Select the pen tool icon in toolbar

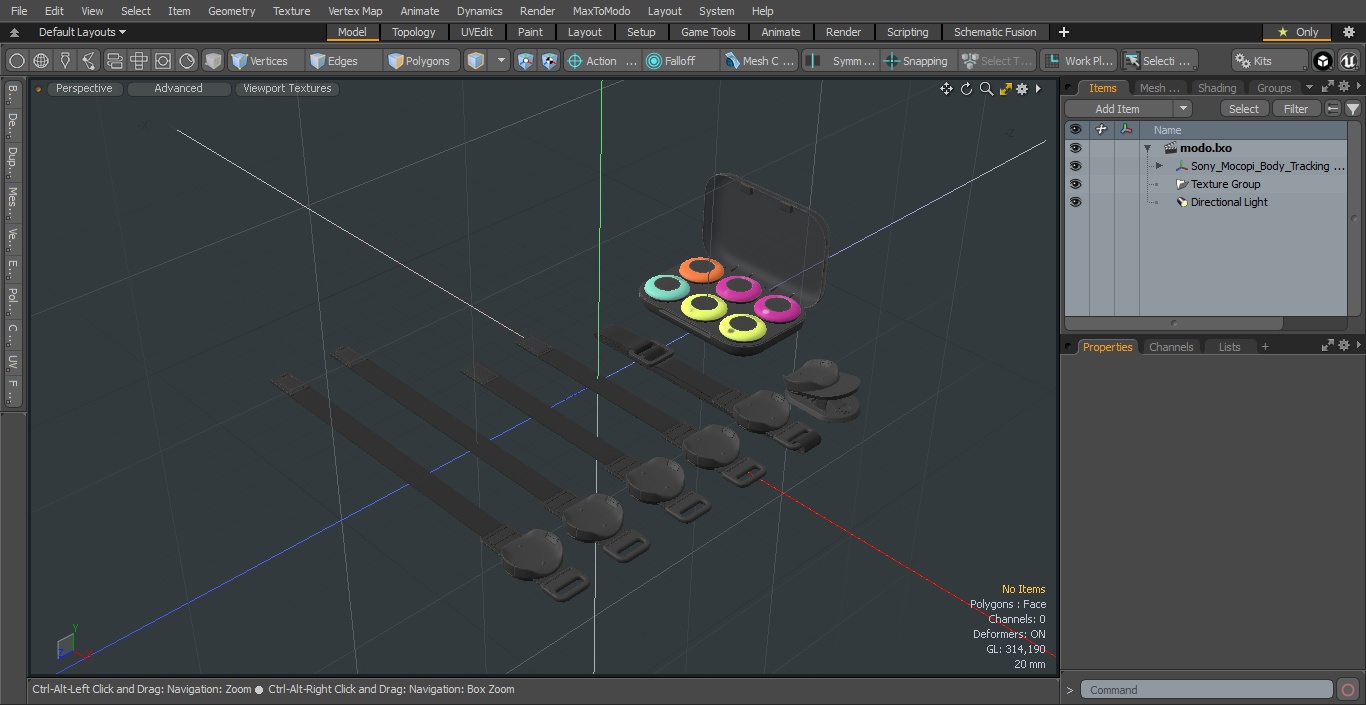(x=65, y=61)
